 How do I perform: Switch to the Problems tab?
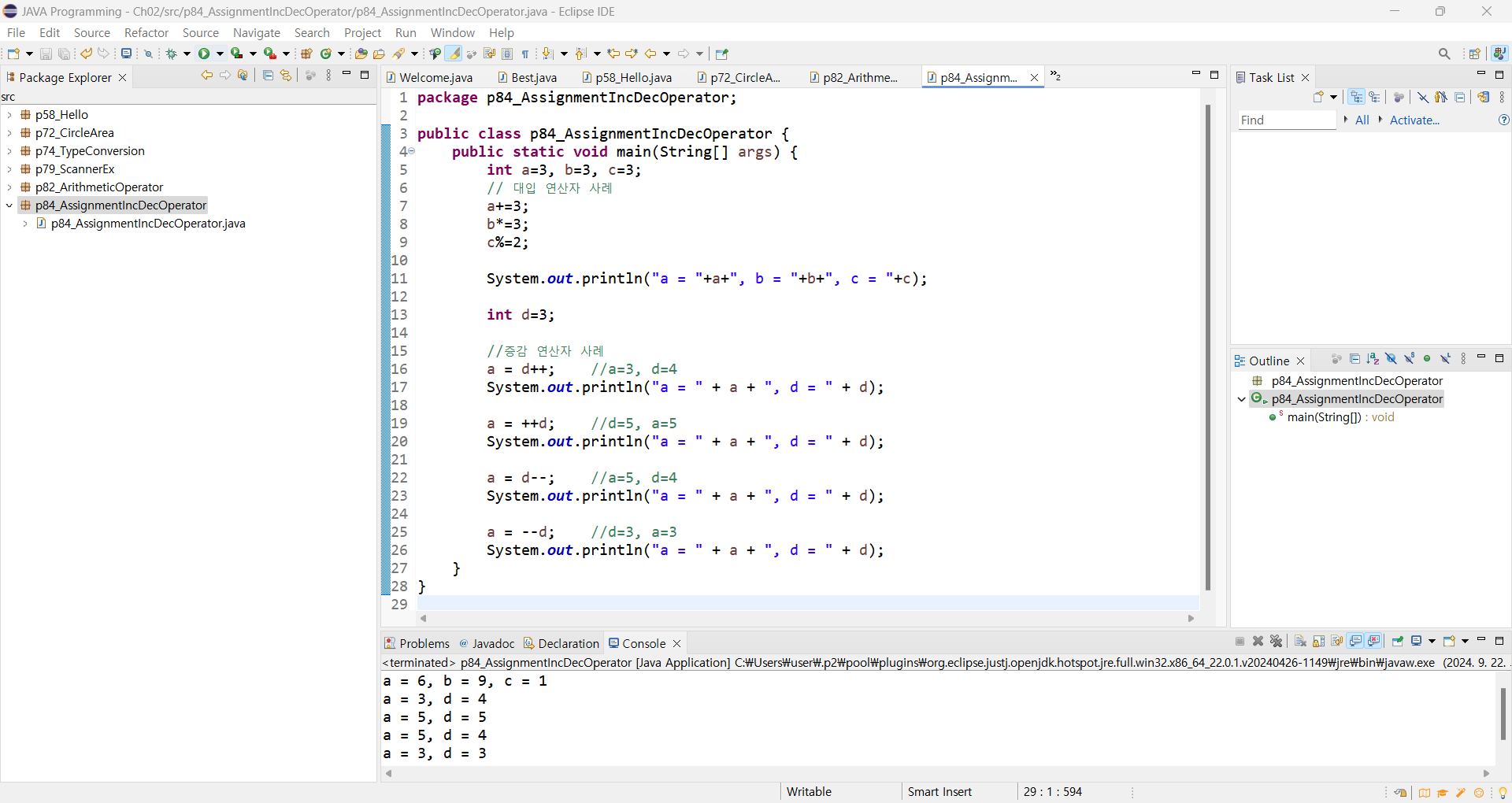click(417, 643)
